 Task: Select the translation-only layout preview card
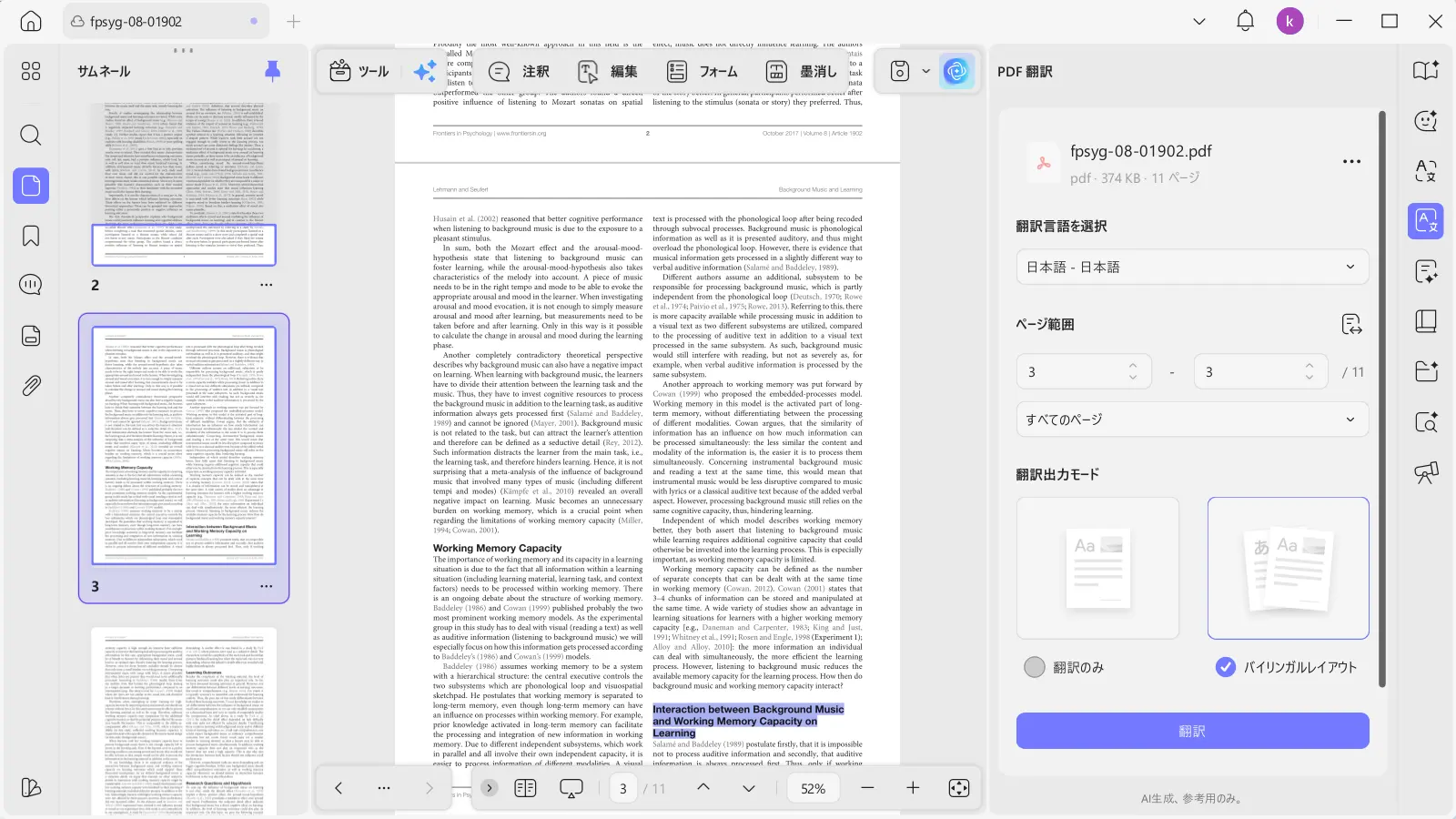coord(1097,568)
